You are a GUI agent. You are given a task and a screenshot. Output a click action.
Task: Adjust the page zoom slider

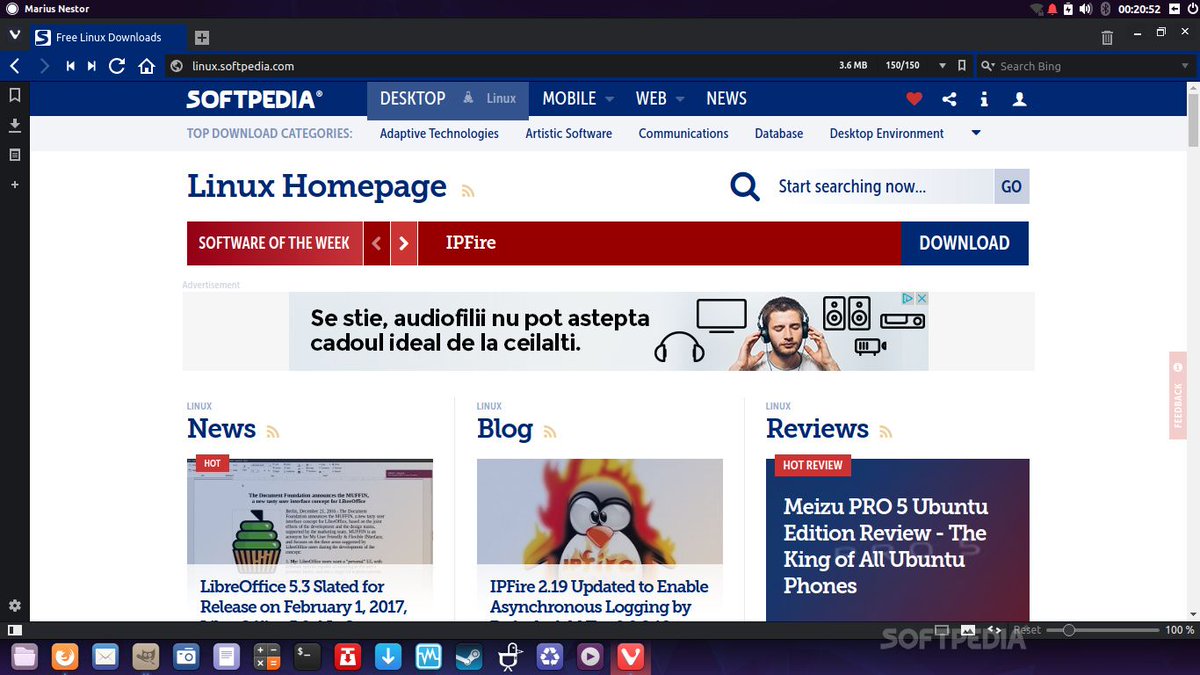(x=1105, y=630)
